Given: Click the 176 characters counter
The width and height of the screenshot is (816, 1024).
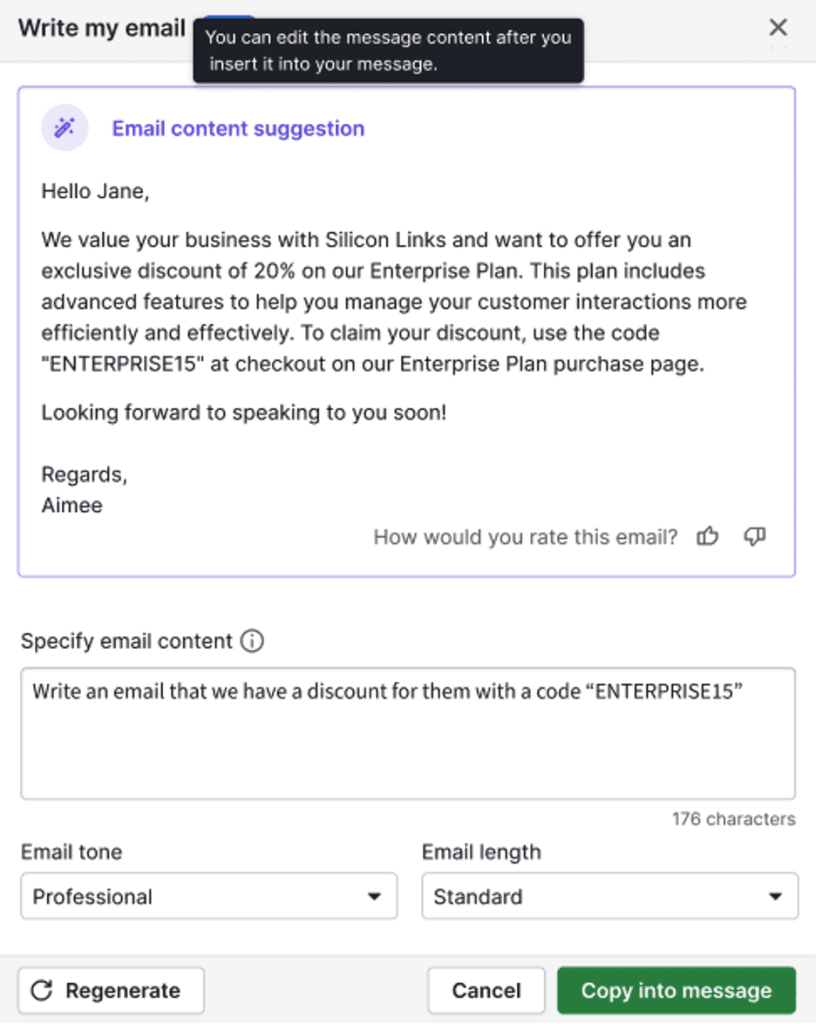Looking at the screenshot, I should (733, 819).
